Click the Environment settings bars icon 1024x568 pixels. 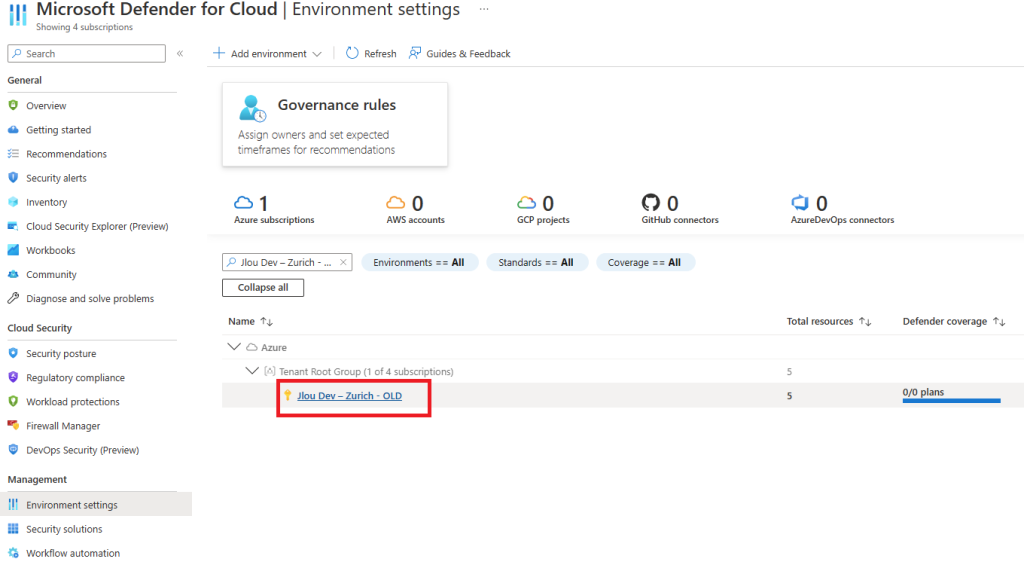coord(13,505)
